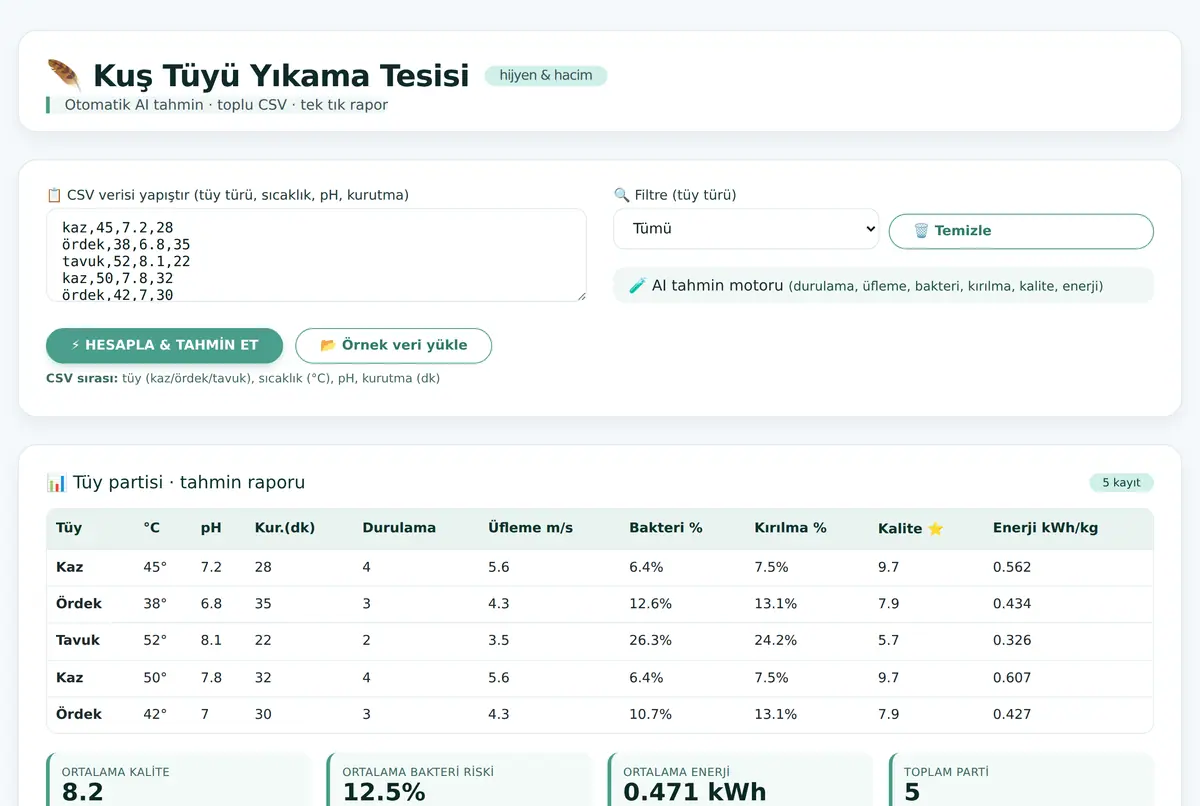This screenshot has height=806, width=1200.
Task: Select the '°C' column header
Action: pyautogui.click(x=152, y=528)
